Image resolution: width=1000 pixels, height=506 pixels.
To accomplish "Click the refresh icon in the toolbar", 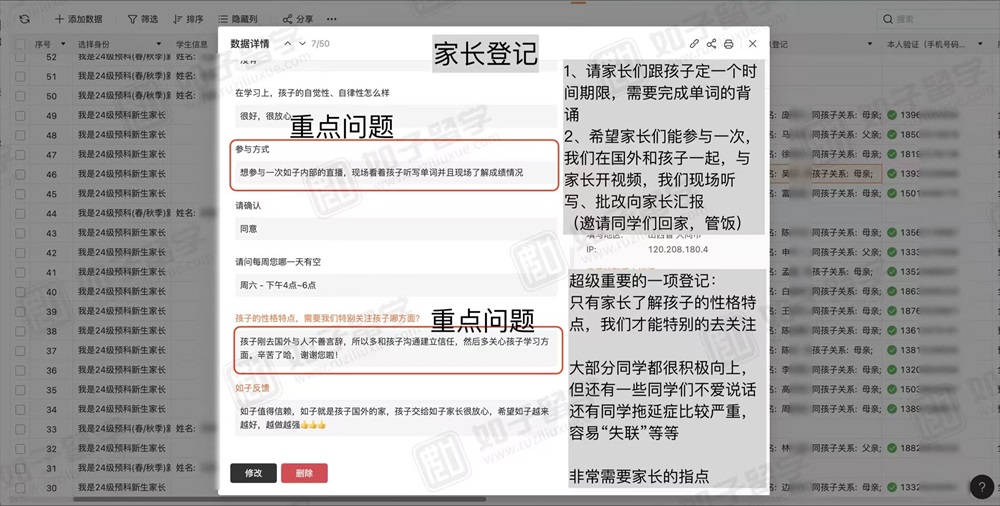I will click(x=24, y=19).
